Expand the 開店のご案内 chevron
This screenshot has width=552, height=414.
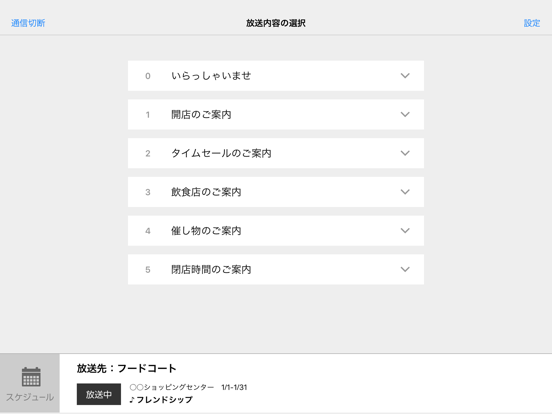pyautogui.click(x=405, y=114)
